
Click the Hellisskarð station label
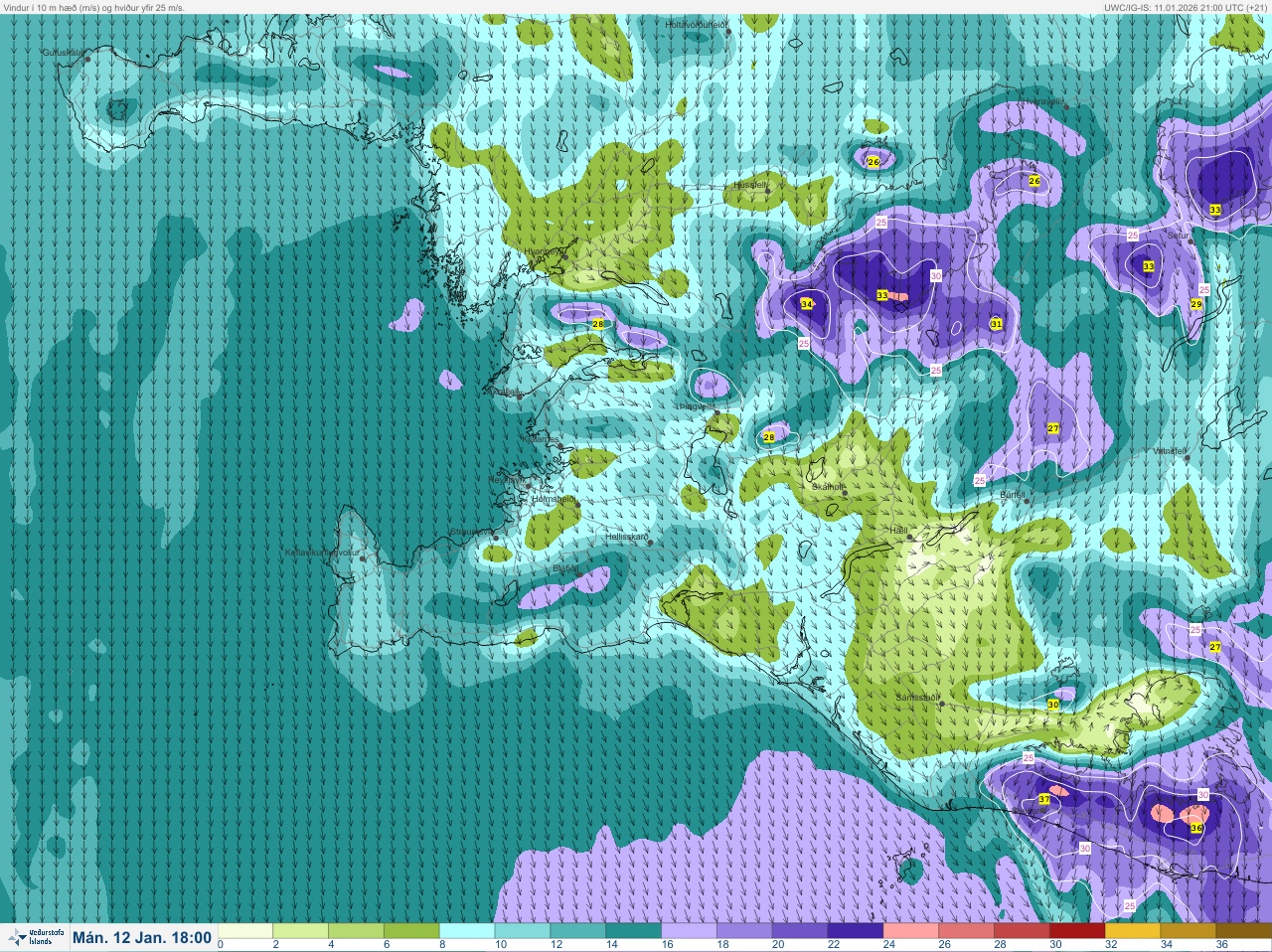click(x=627, y=537)
